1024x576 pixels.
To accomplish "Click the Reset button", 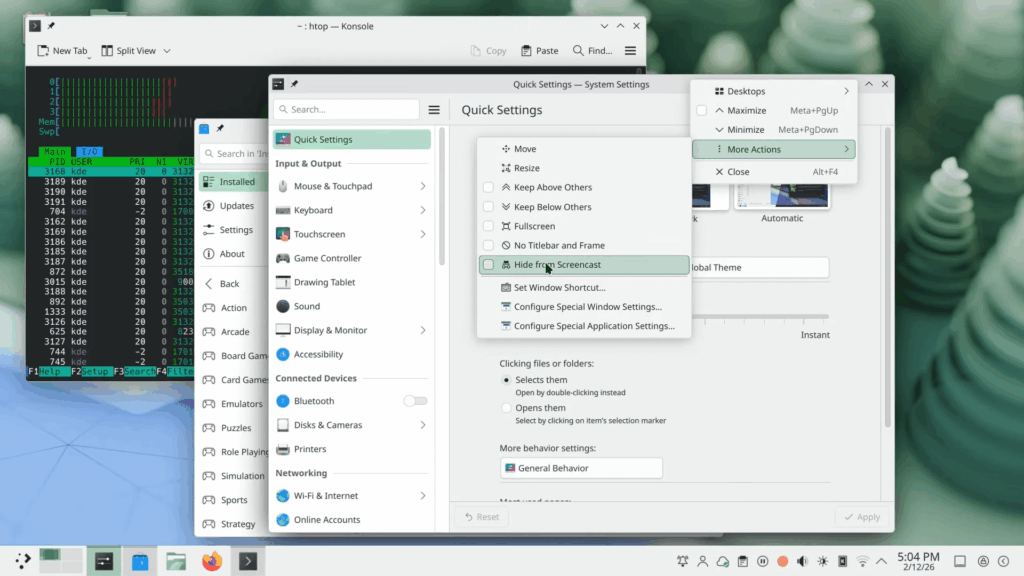I will click(482, 517).
